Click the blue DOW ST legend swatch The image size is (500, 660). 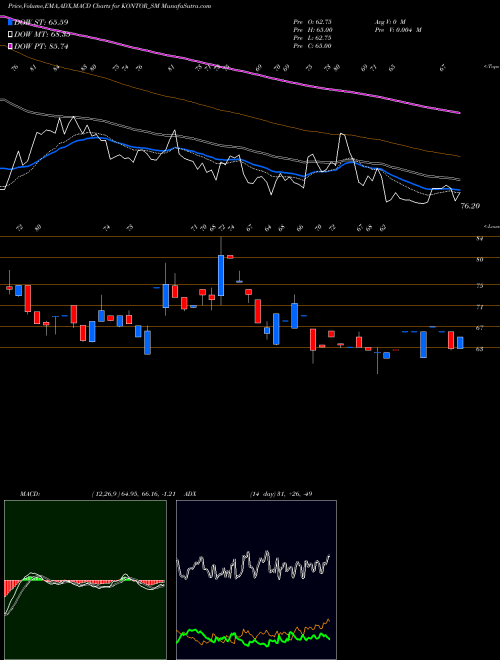tap(10, 22)
